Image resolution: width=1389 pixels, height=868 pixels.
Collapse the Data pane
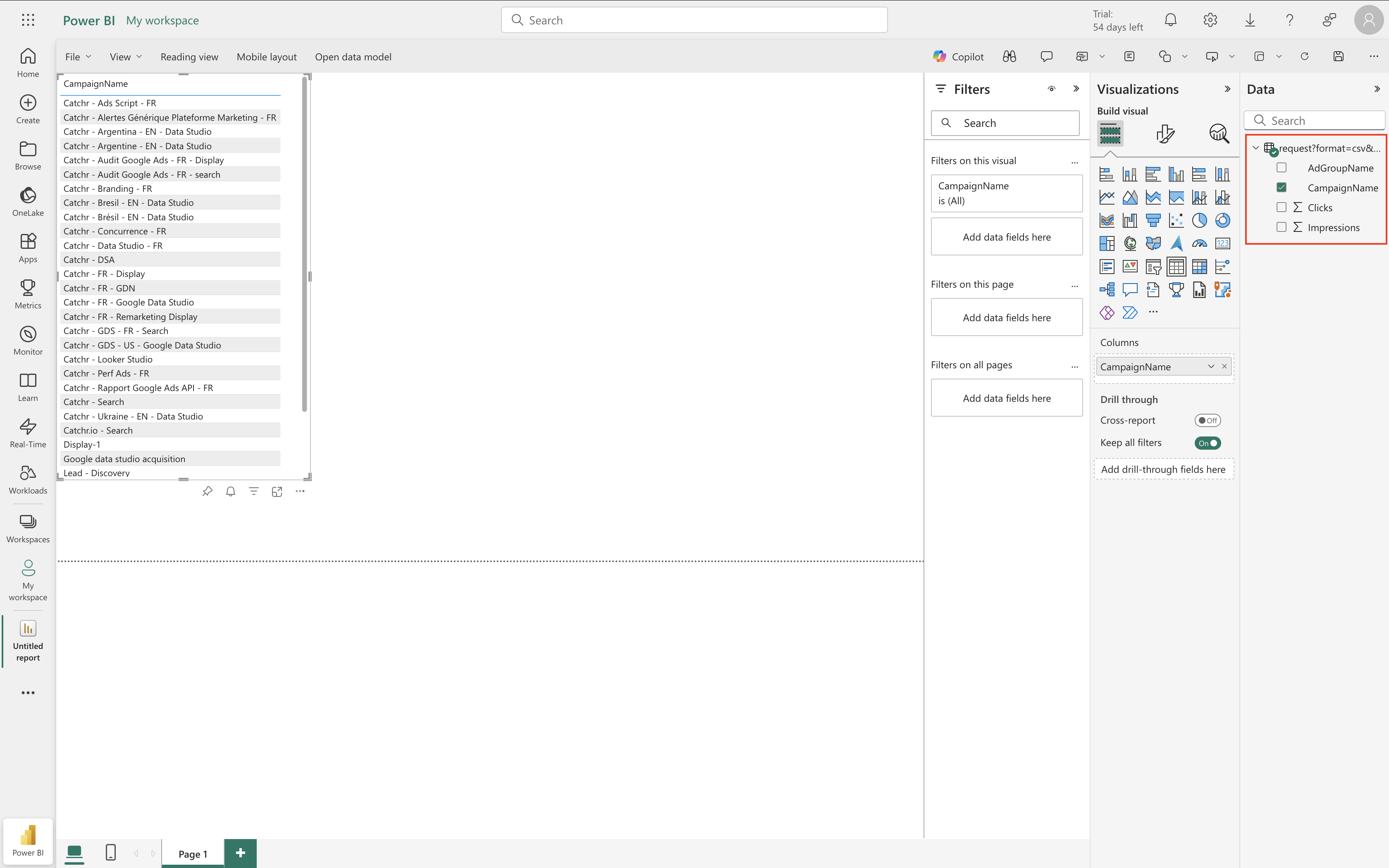pos(1376,89)
